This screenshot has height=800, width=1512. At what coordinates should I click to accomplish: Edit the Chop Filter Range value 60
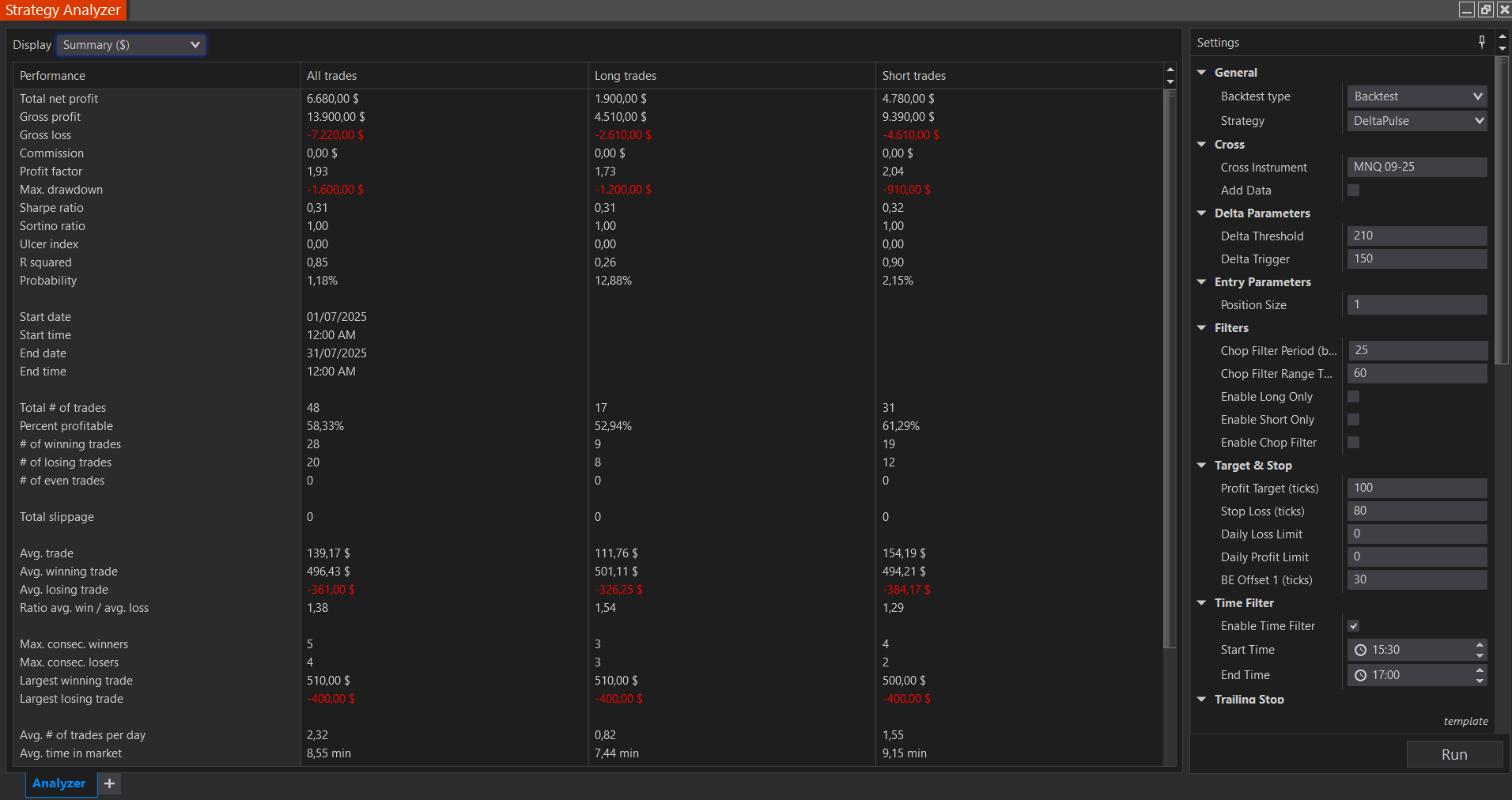(x=1417, y=373)
